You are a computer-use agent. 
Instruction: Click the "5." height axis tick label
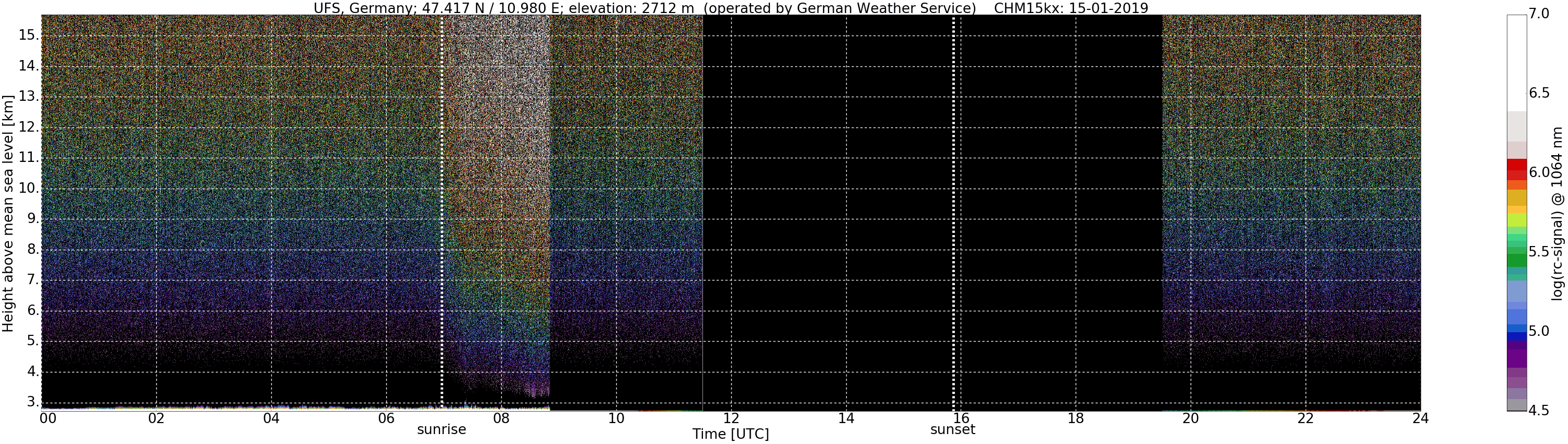[32, 341]
